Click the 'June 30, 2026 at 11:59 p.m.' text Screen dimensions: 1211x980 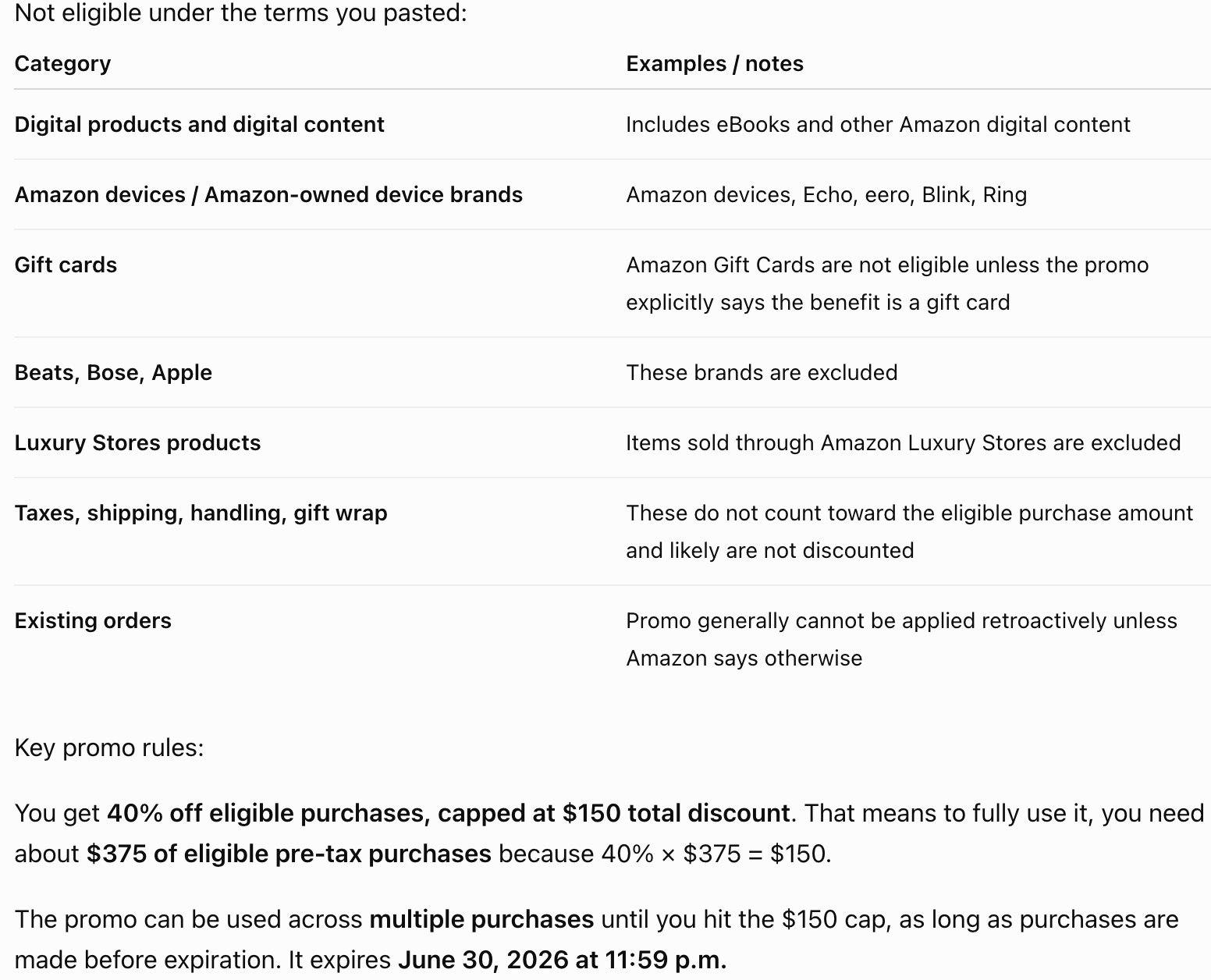point(562,960)
